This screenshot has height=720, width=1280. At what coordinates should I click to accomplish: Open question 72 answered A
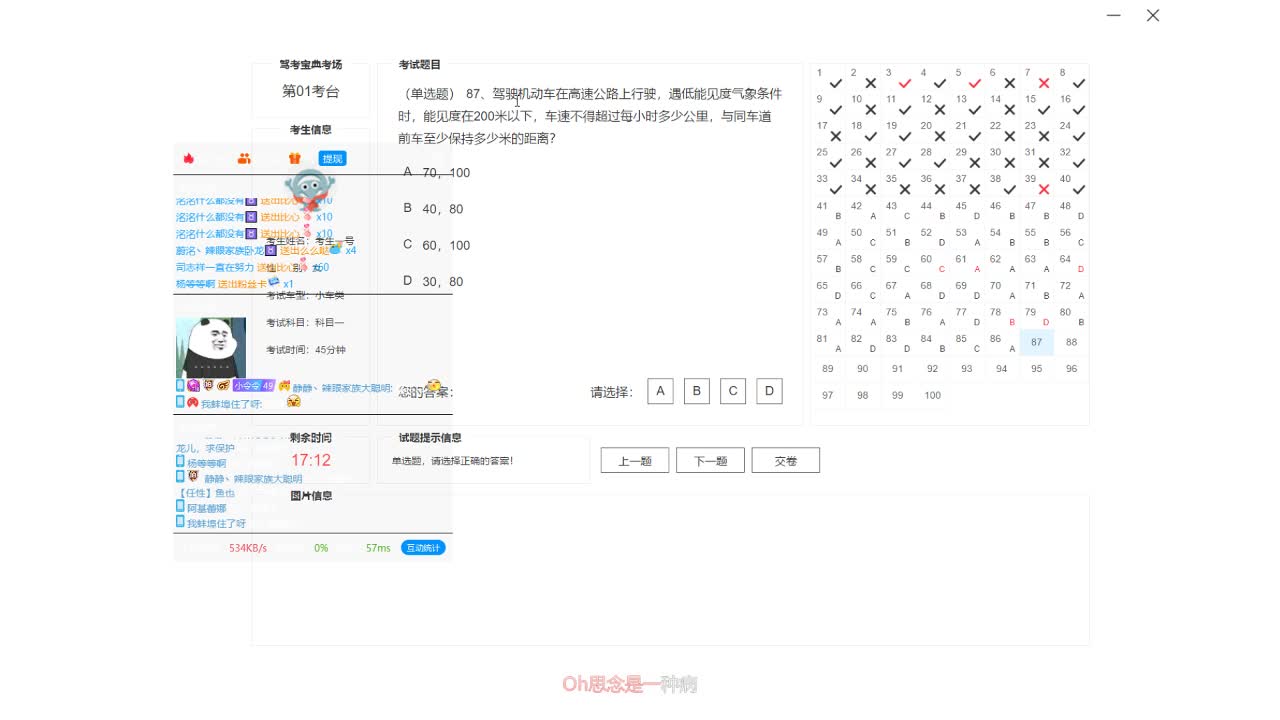tap(1071, 290)
